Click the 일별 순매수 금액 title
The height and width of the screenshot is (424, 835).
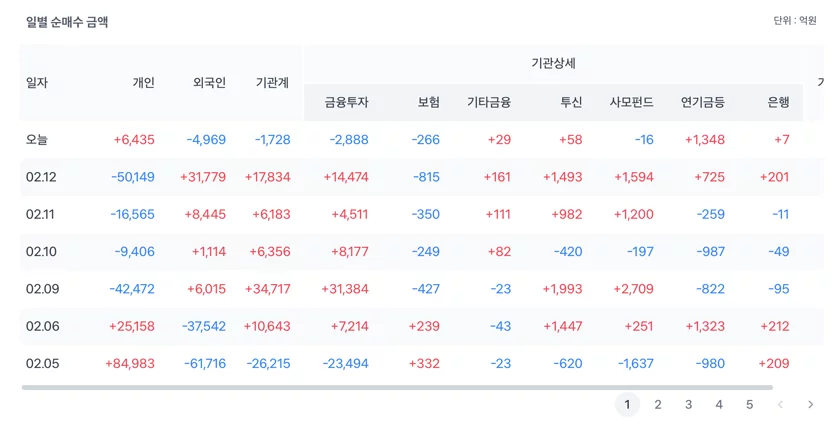coord(67,22)
